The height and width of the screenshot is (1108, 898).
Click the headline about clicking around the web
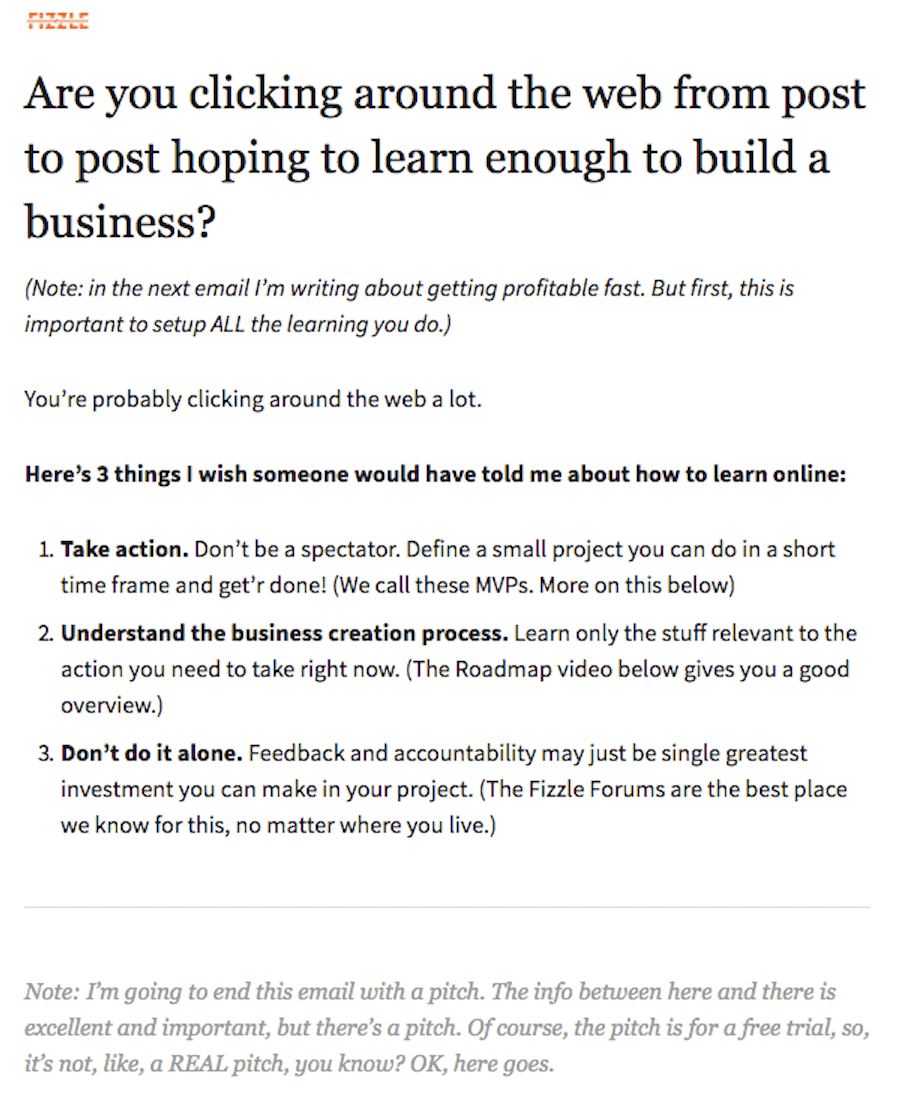[x=444, y=157]
